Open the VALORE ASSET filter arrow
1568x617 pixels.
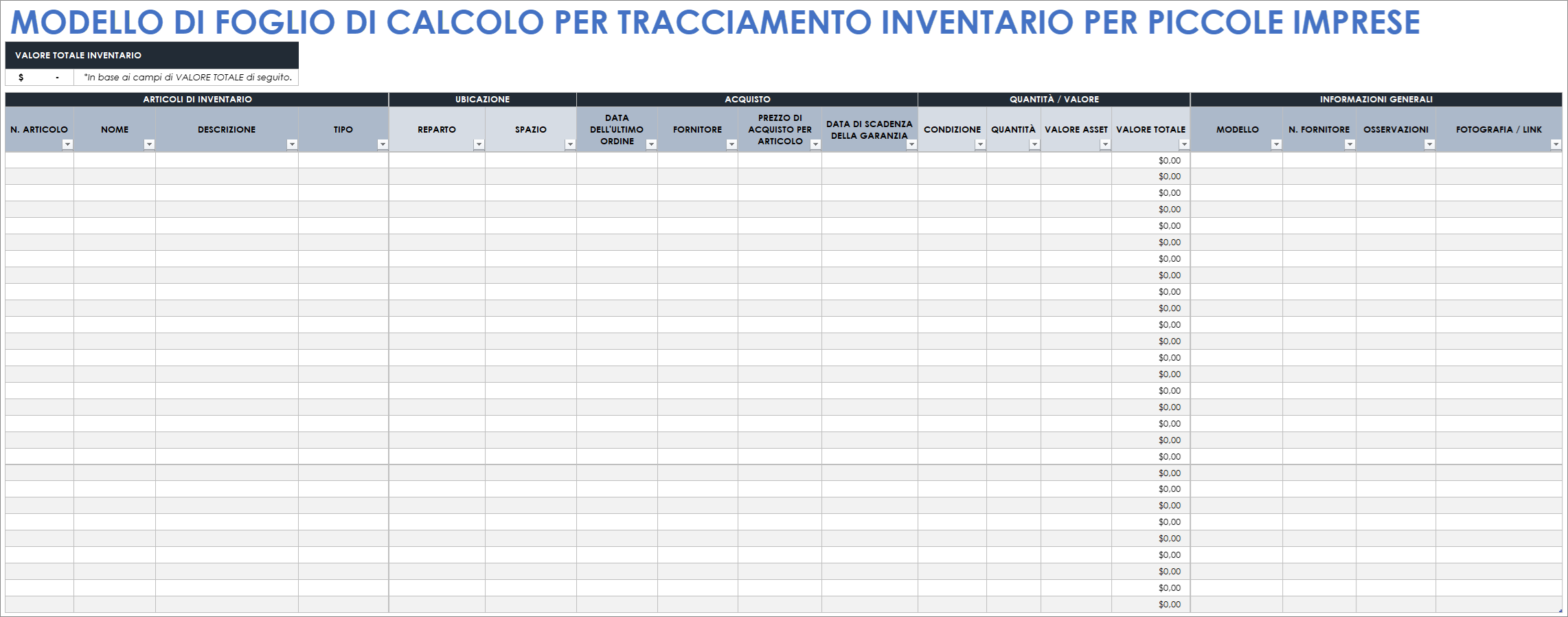[x=1105, y=144]
